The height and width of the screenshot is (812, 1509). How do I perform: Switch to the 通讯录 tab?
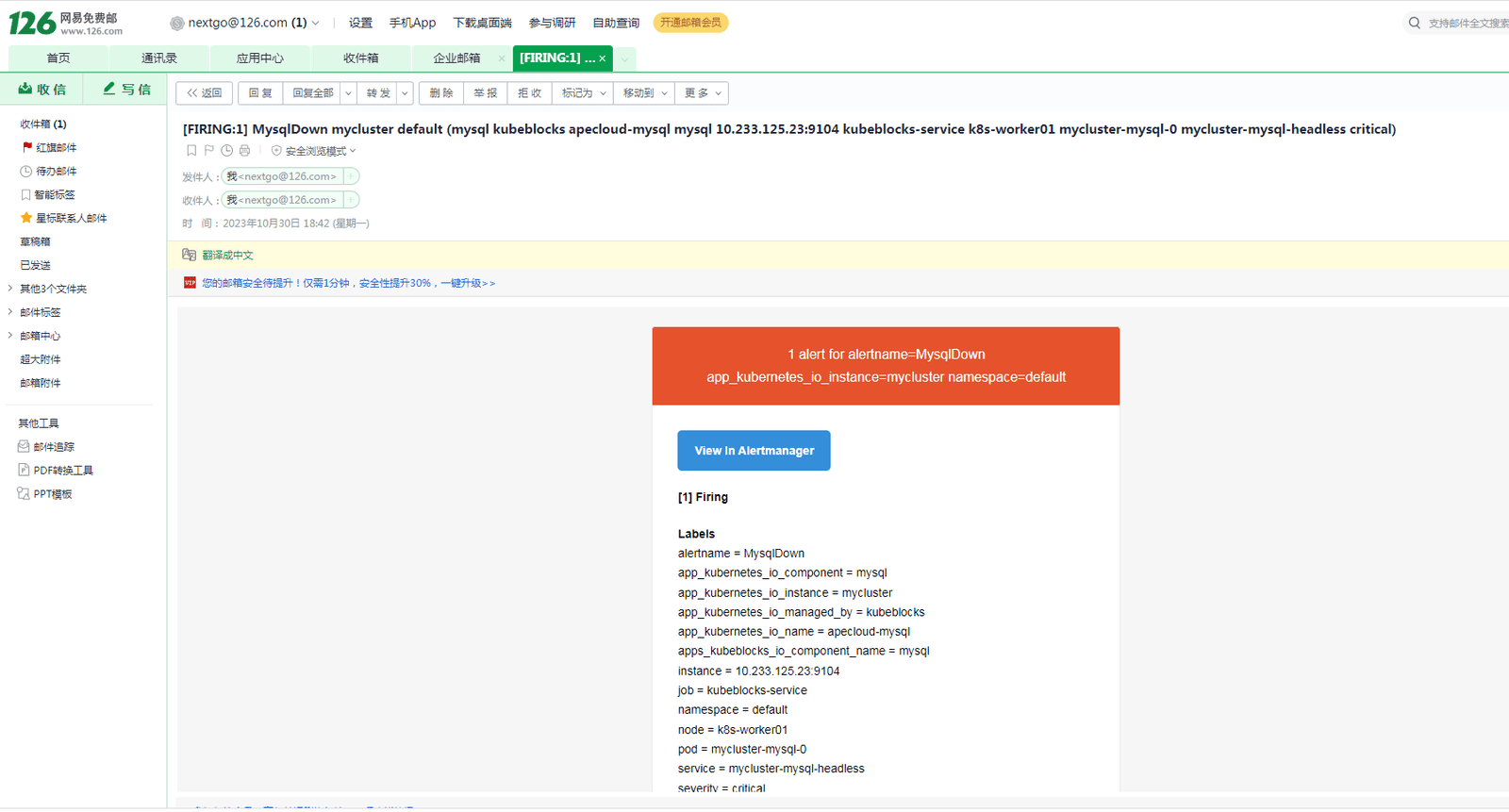point(159,58)
